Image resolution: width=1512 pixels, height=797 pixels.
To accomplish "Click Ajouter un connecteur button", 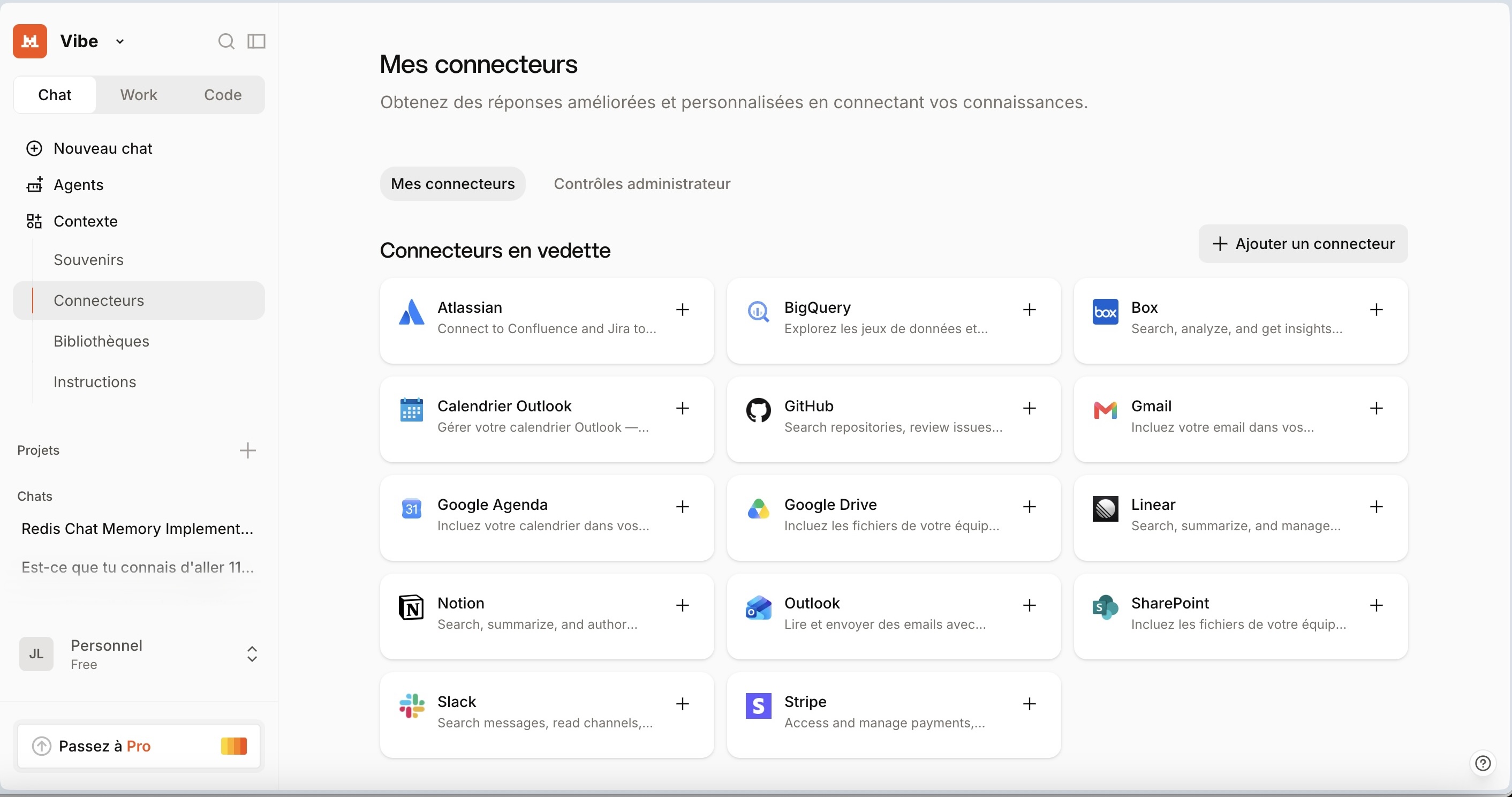I will [x=1303, y=244].
